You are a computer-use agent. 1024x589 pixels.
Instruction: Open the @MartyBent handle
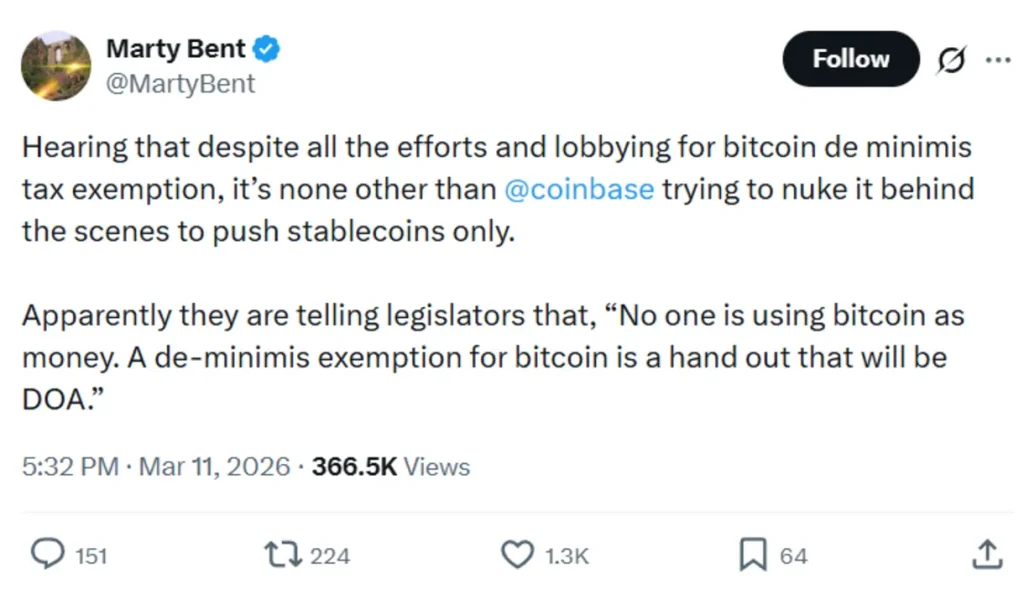coord(182,84)
